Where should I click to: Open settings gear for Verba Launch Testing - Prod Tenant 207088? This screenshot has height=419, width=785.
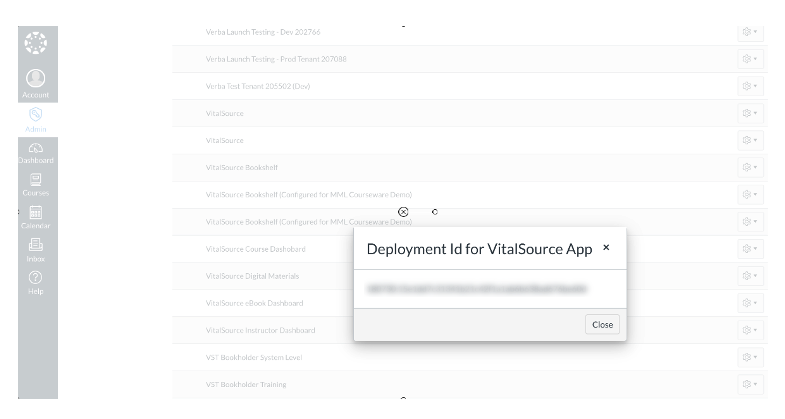pos(750,59)
